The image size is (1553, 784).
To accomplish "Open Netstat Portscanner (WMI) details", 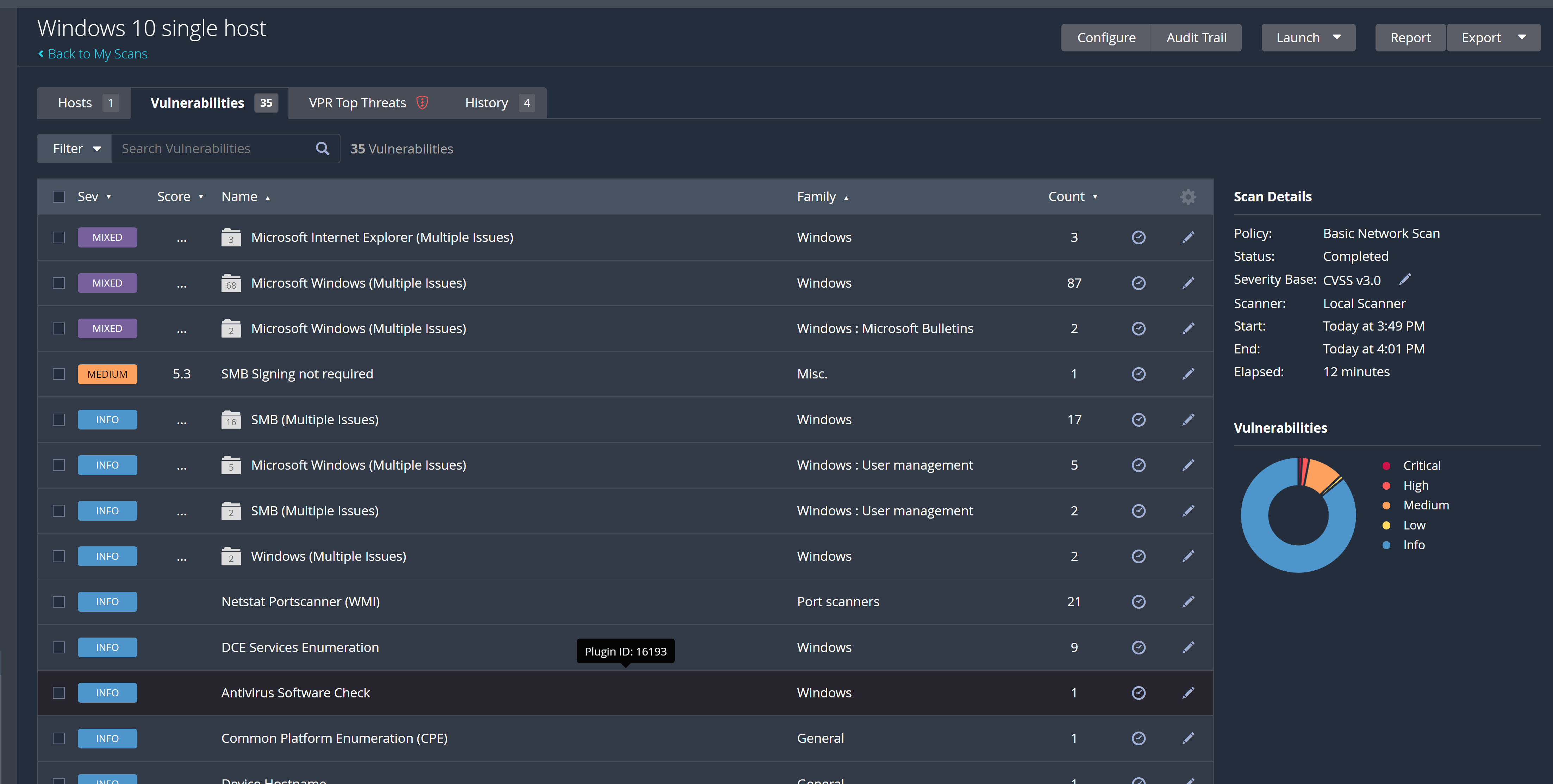I will click(x=300, y=601).
